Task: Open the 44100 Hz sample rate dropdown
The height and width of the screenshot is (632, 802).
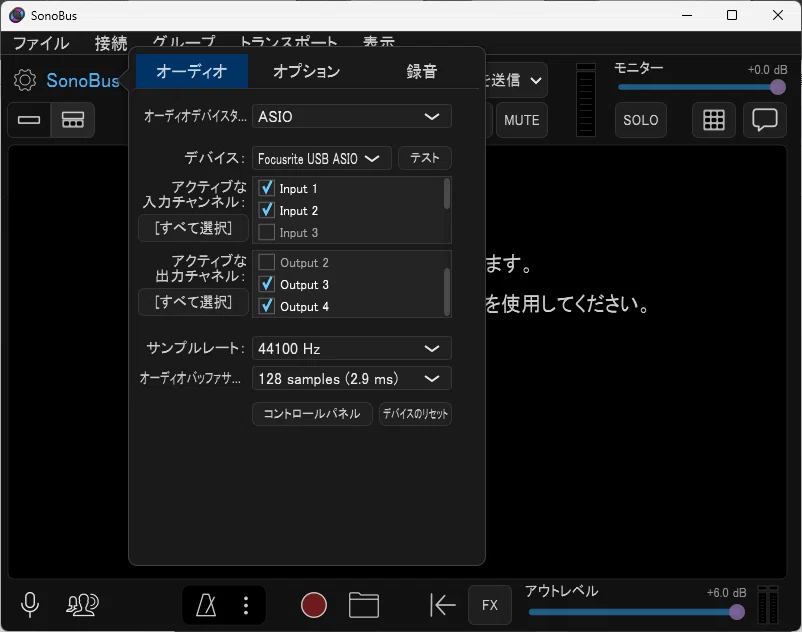Action: pos(351,348)
